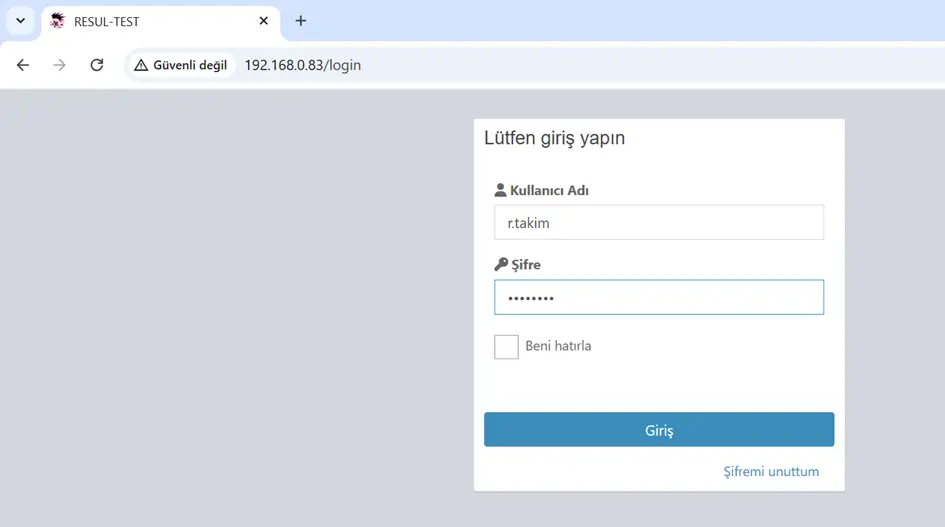Close the RESUL-TEST tab
945x527 pixels.
pos(263,21)
